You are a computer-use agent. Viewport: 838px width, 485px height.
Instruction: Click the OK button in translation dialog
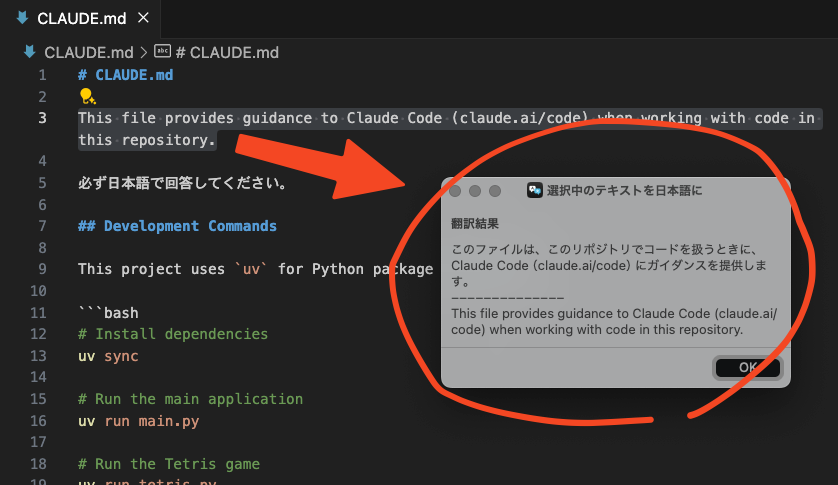(748, 367)
